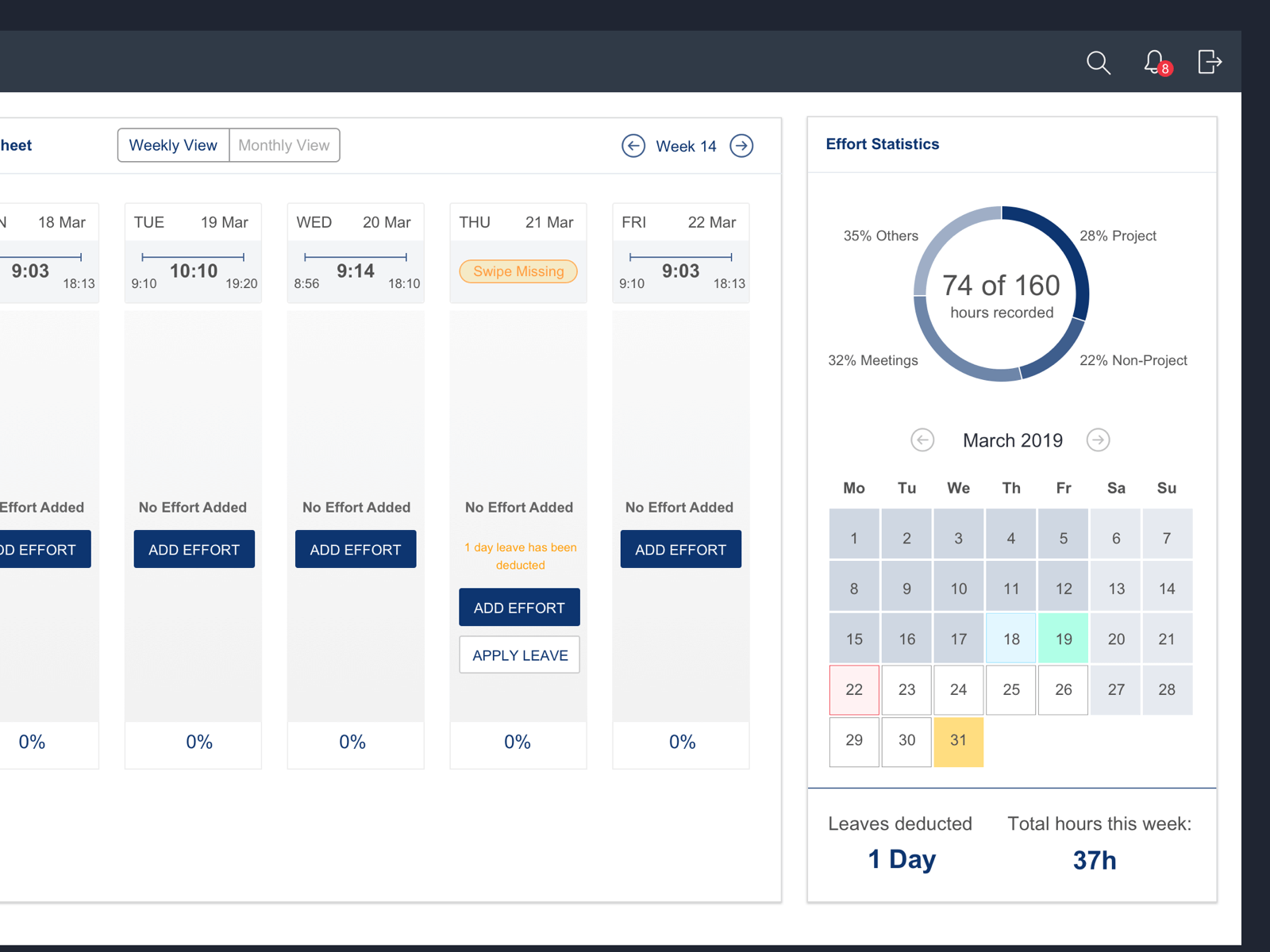Go to next week after Week 14
The width and height of the screenshot is (1270, 952).
tap(741, 146)
